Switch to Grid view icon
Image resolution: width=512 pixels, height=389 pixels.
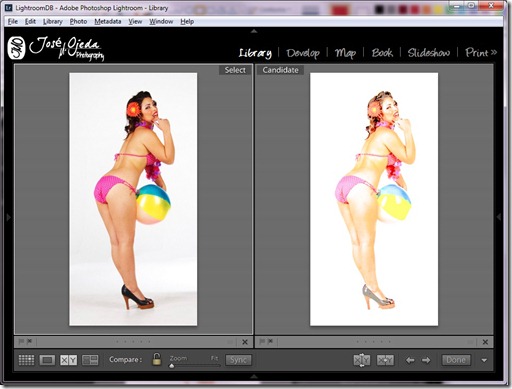(x=26, y=360)
